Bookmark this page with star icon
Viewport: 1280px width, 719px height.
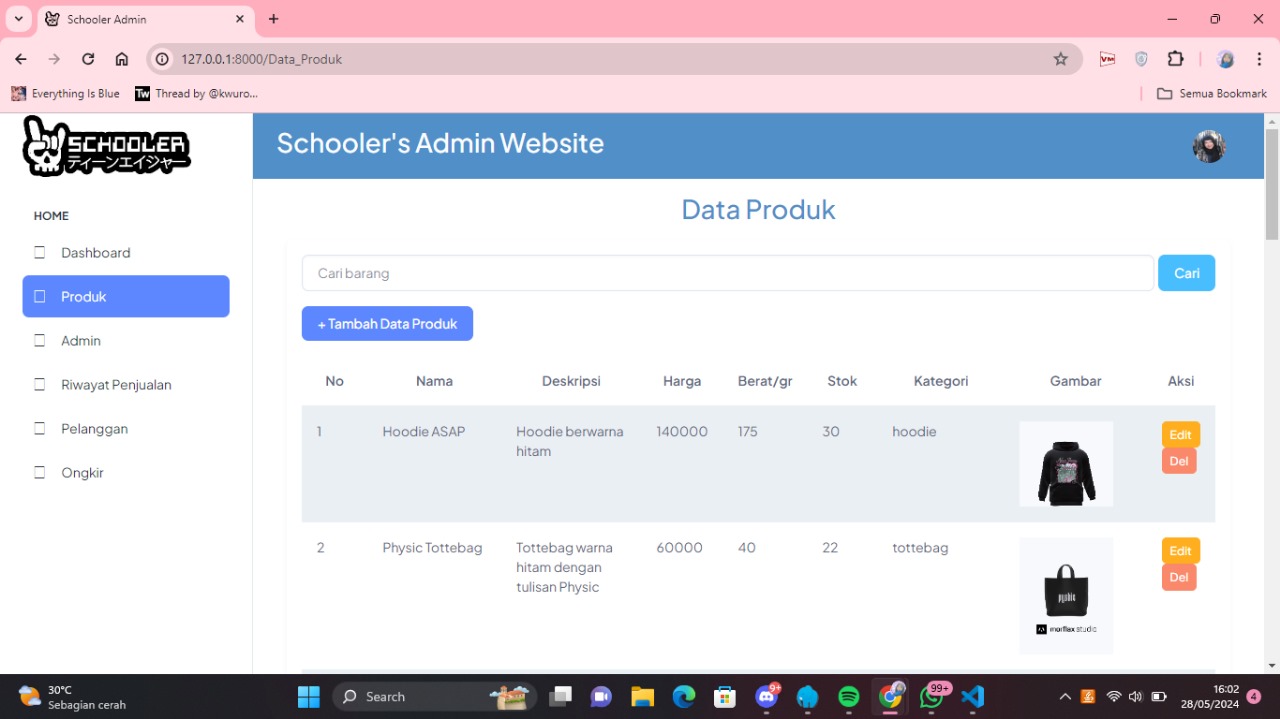[x=1061, y=59]
